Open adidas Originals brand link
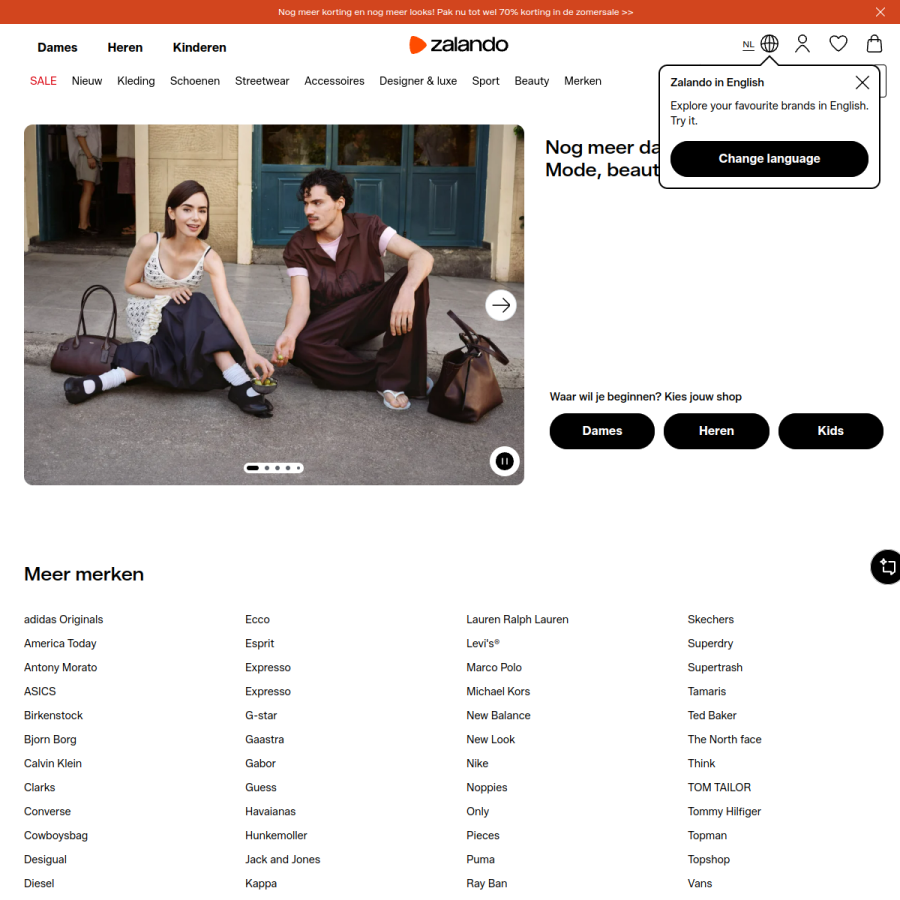 coord(64,619)
